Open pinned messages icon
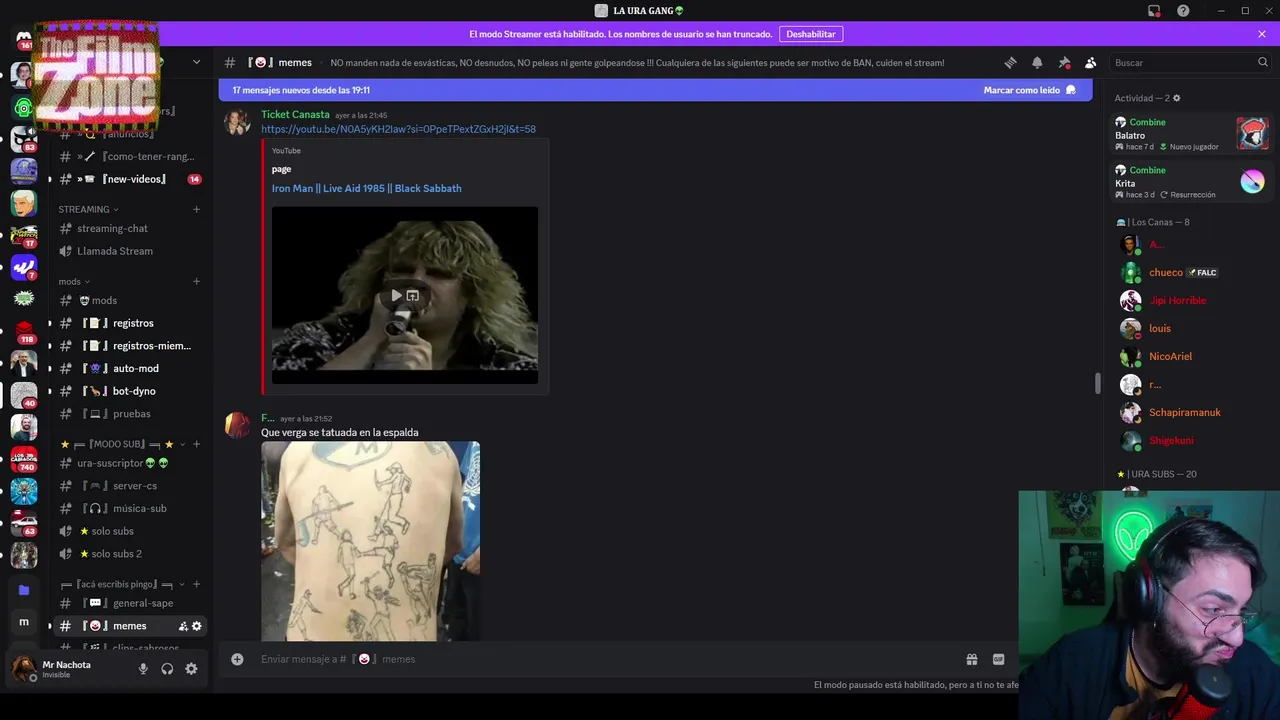 tap(1064, 62)
